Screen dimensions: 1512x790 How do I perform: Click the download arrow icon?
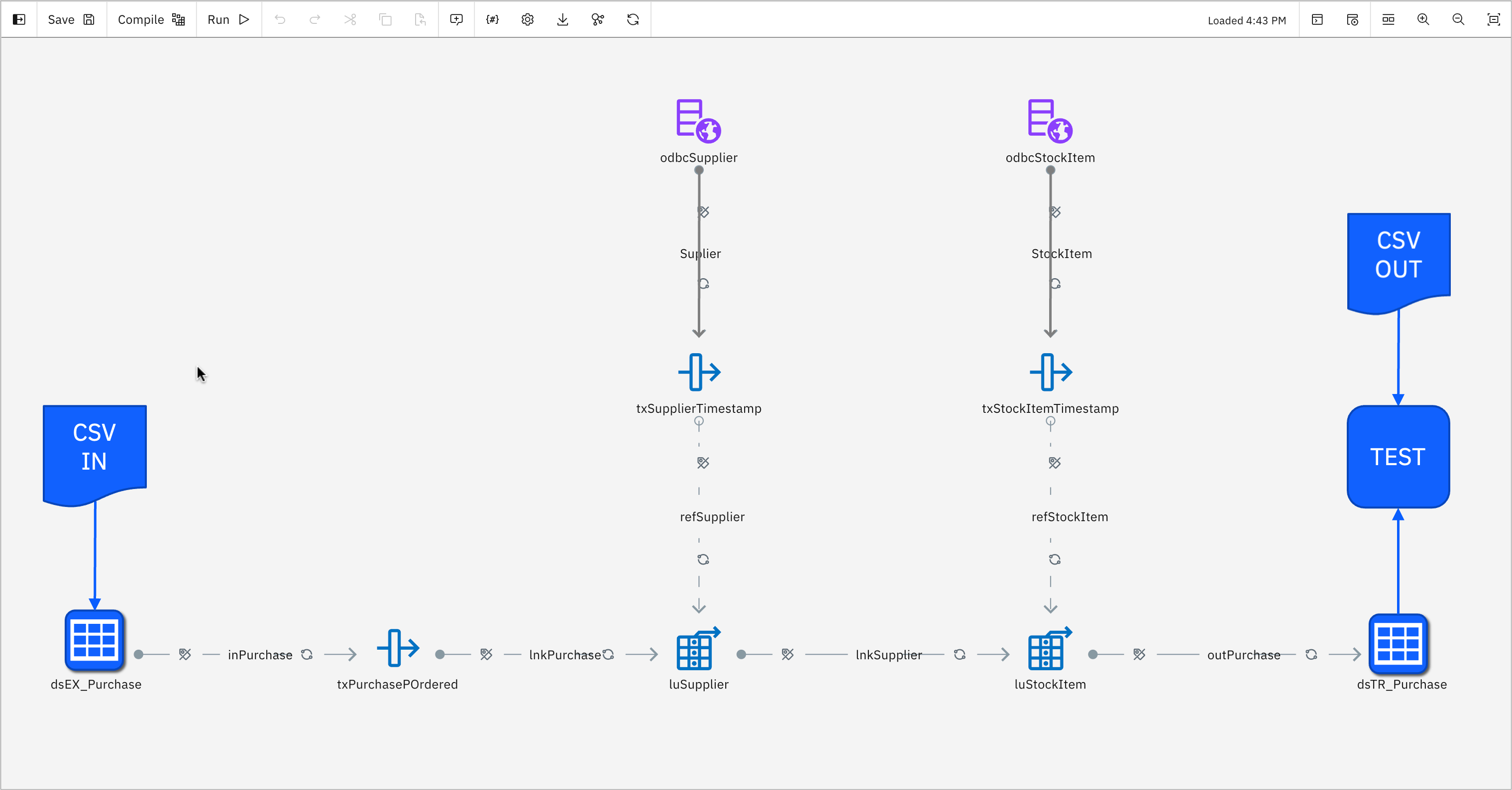pos(562,19)
